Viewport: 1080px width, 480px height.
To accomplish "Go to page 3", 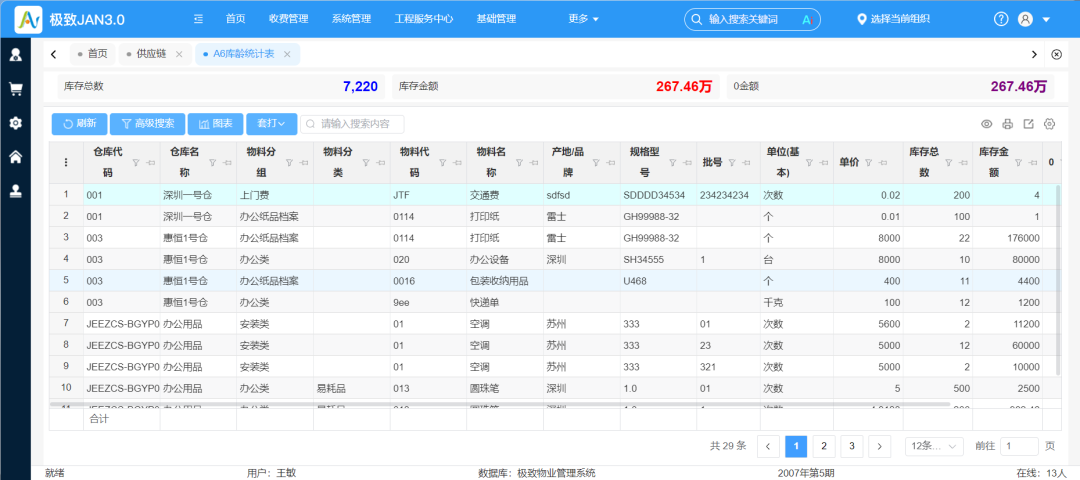I will pos(852,446).
